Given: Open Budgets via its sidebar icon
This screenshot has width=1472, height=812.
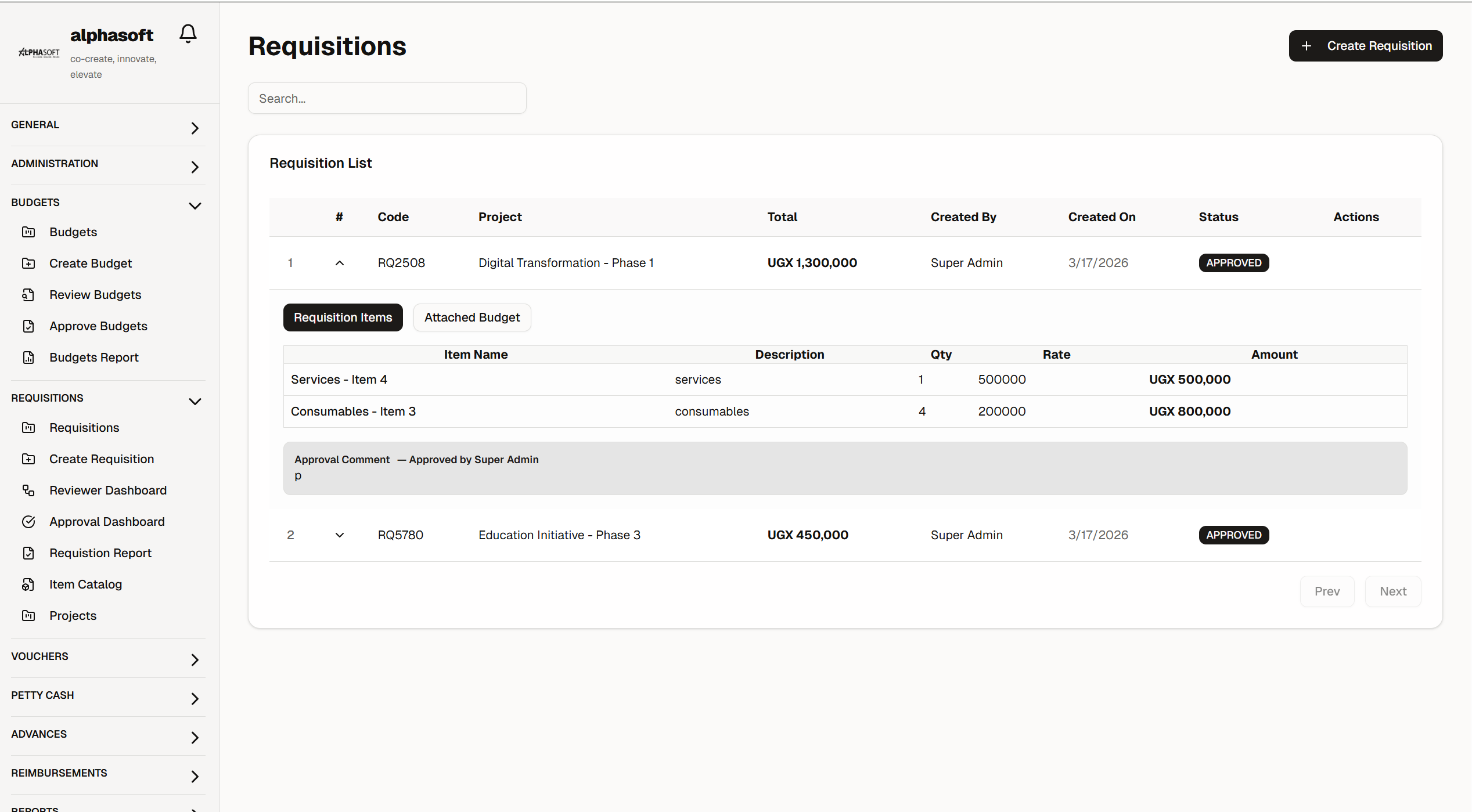Looking at the screenshot, I should coord(28,232).
